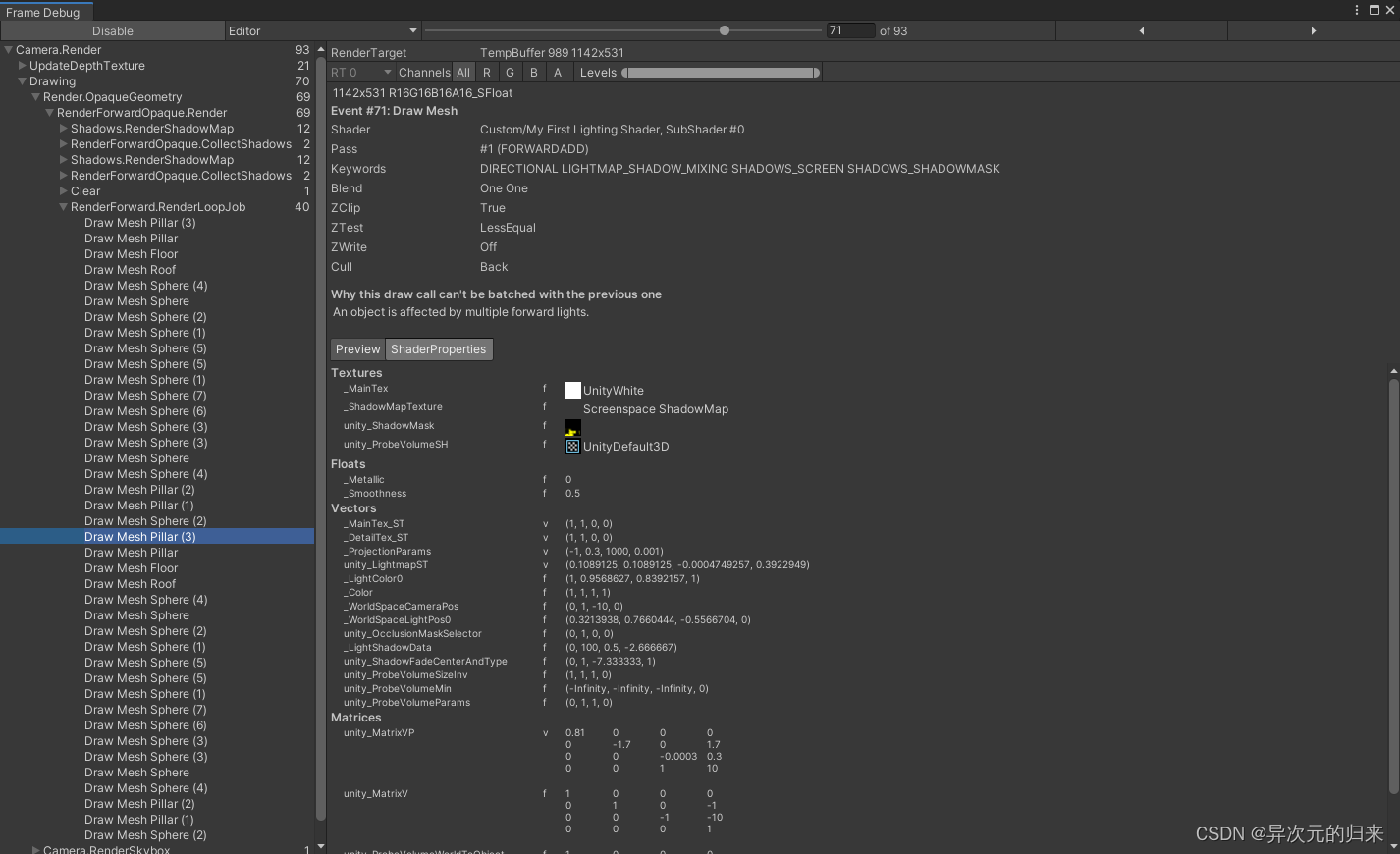Toggle the G channel view
This screenshot has width=1400, height=854.
click(511, 73)
